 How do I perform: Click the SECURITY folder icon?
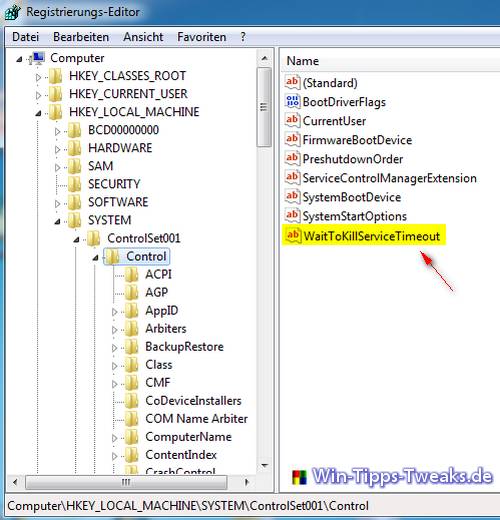pyautogui.click(x=74, y=184)
